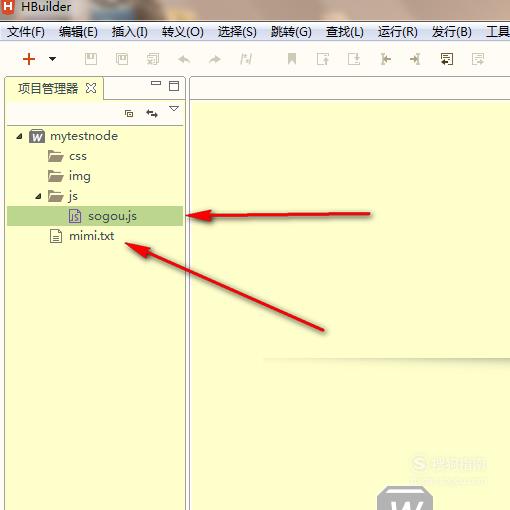
Task: Toggle link with editor icon
Action: click(x=152, y=113)
